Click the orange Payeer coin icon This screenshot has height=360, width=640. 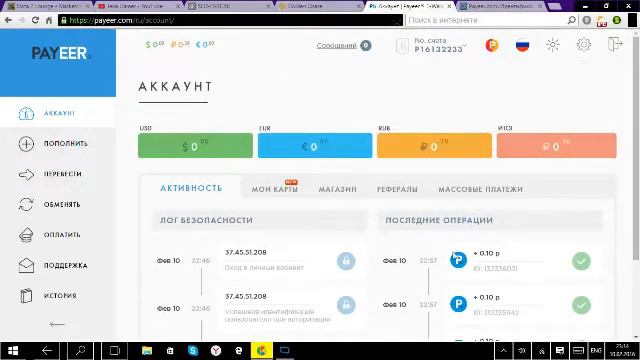coord(492,45)
